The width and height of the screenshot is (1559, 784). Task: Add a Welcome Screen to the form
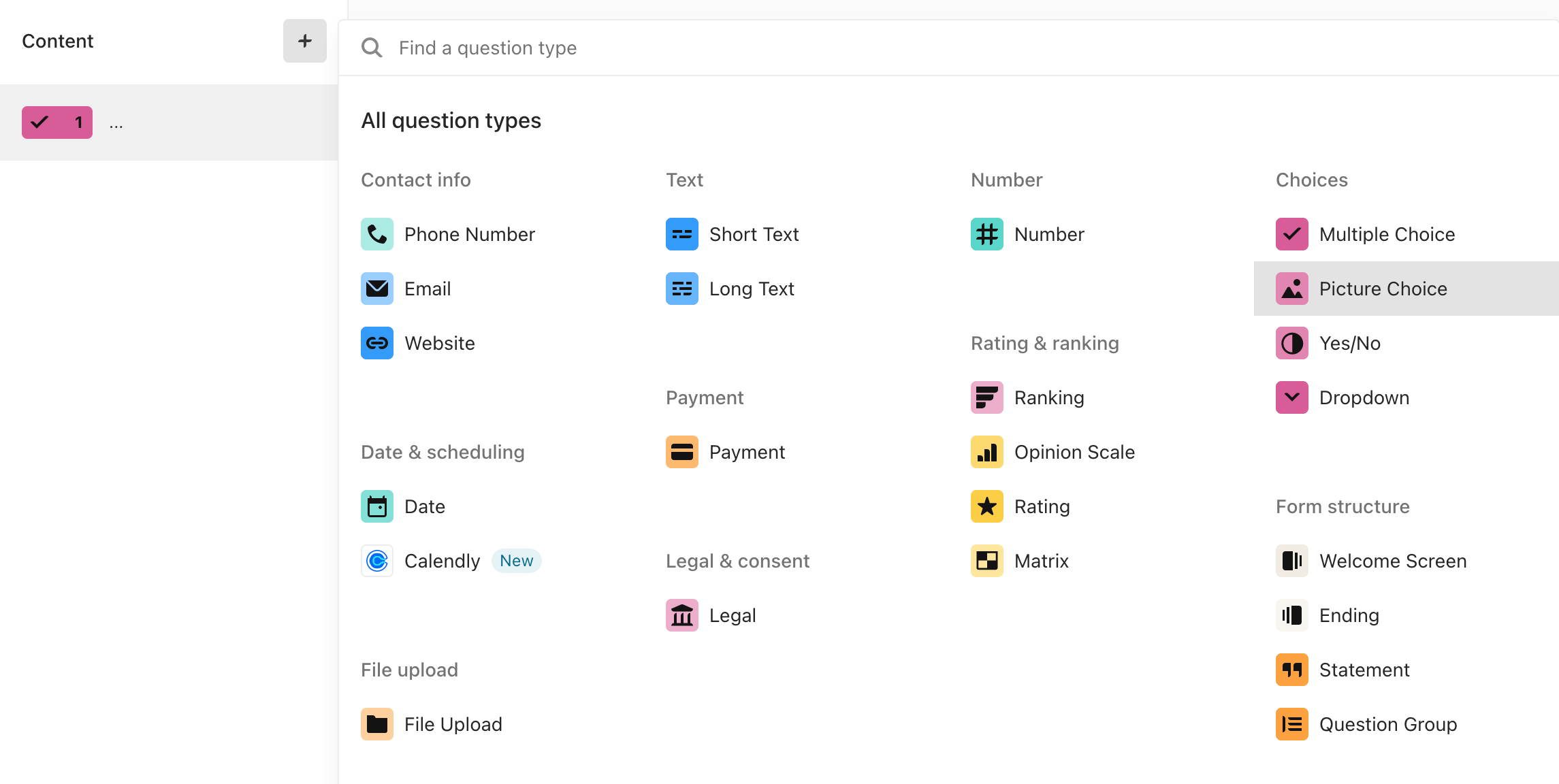[x=1407, y=561]
